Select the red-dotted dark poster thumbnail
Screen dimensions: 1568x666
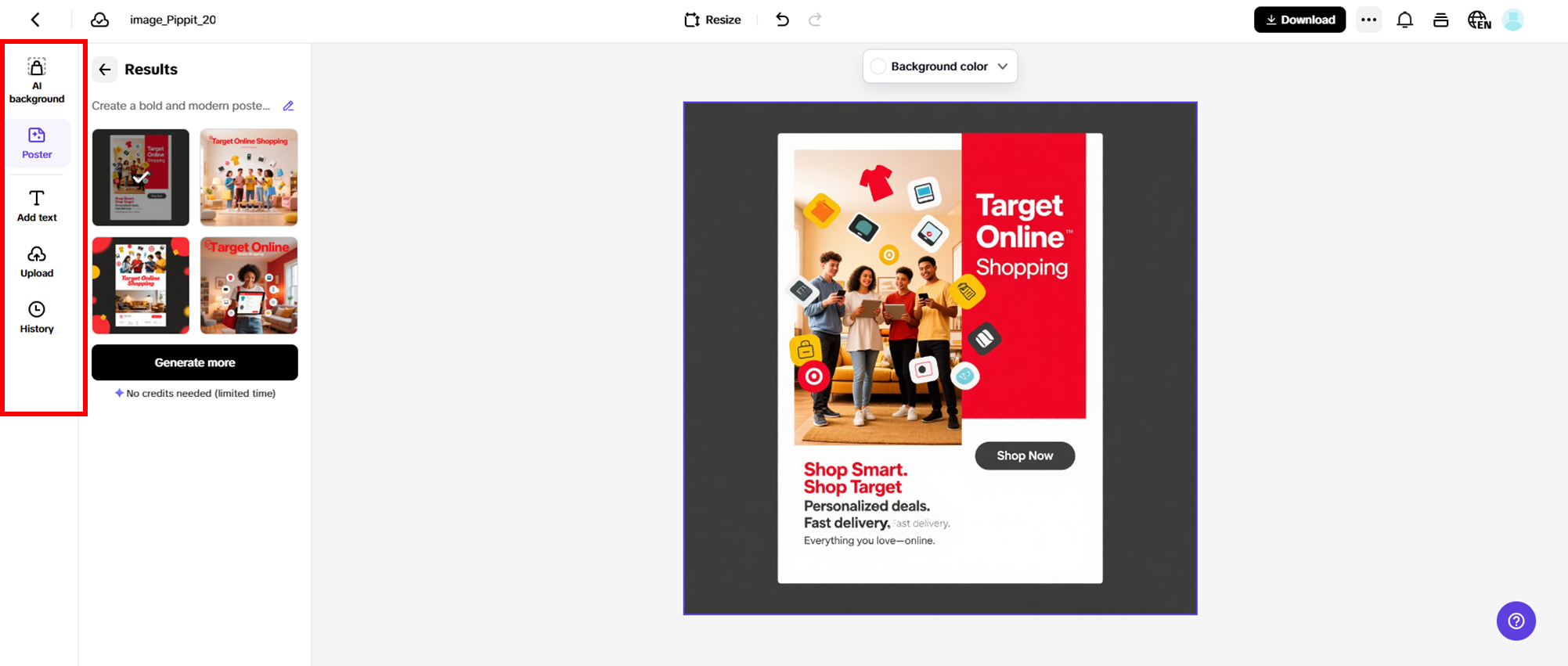(141, 286)
